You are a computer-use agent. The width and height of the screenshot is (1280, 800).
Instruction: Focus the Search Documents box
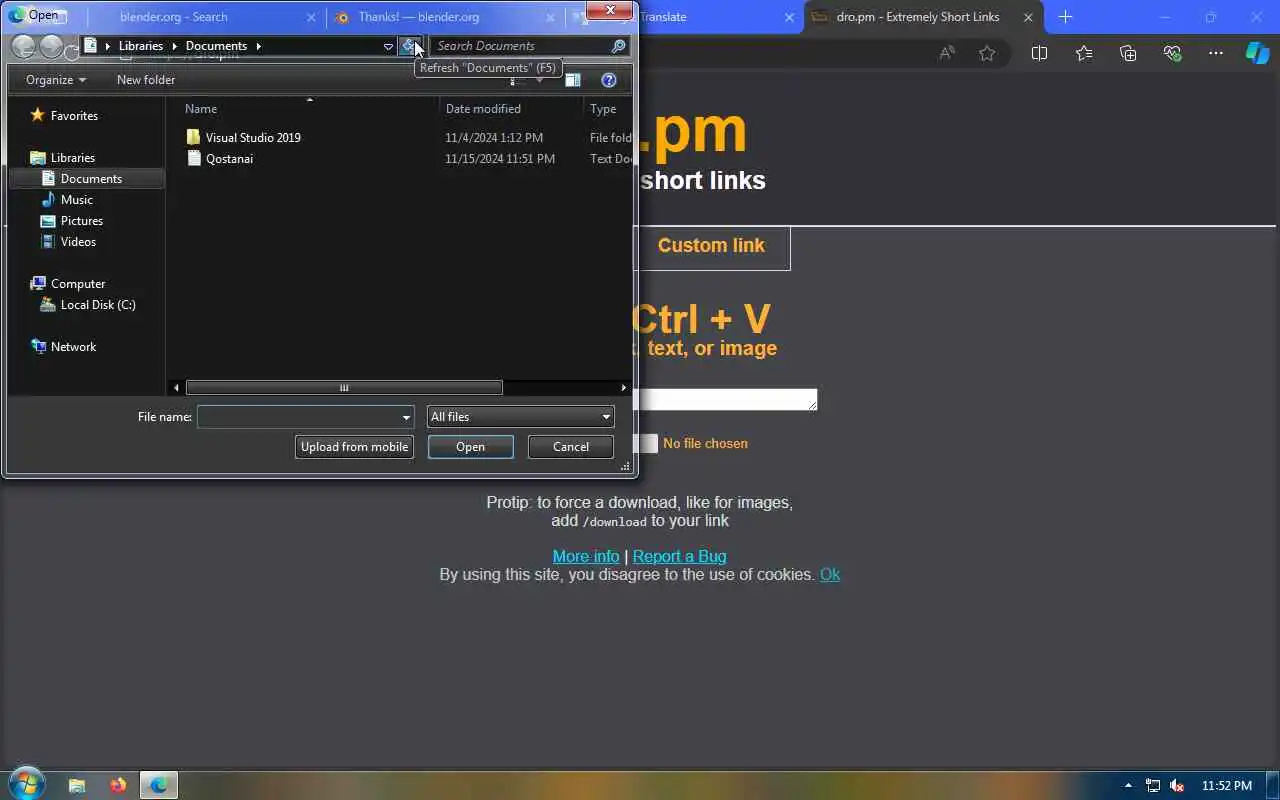[520, 46]
